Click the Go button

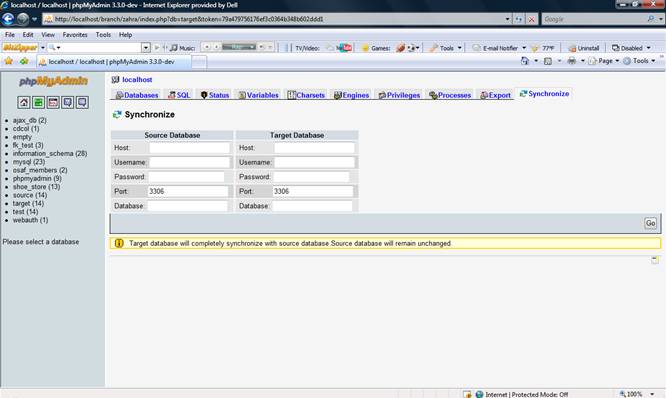[x=650, y=223]
